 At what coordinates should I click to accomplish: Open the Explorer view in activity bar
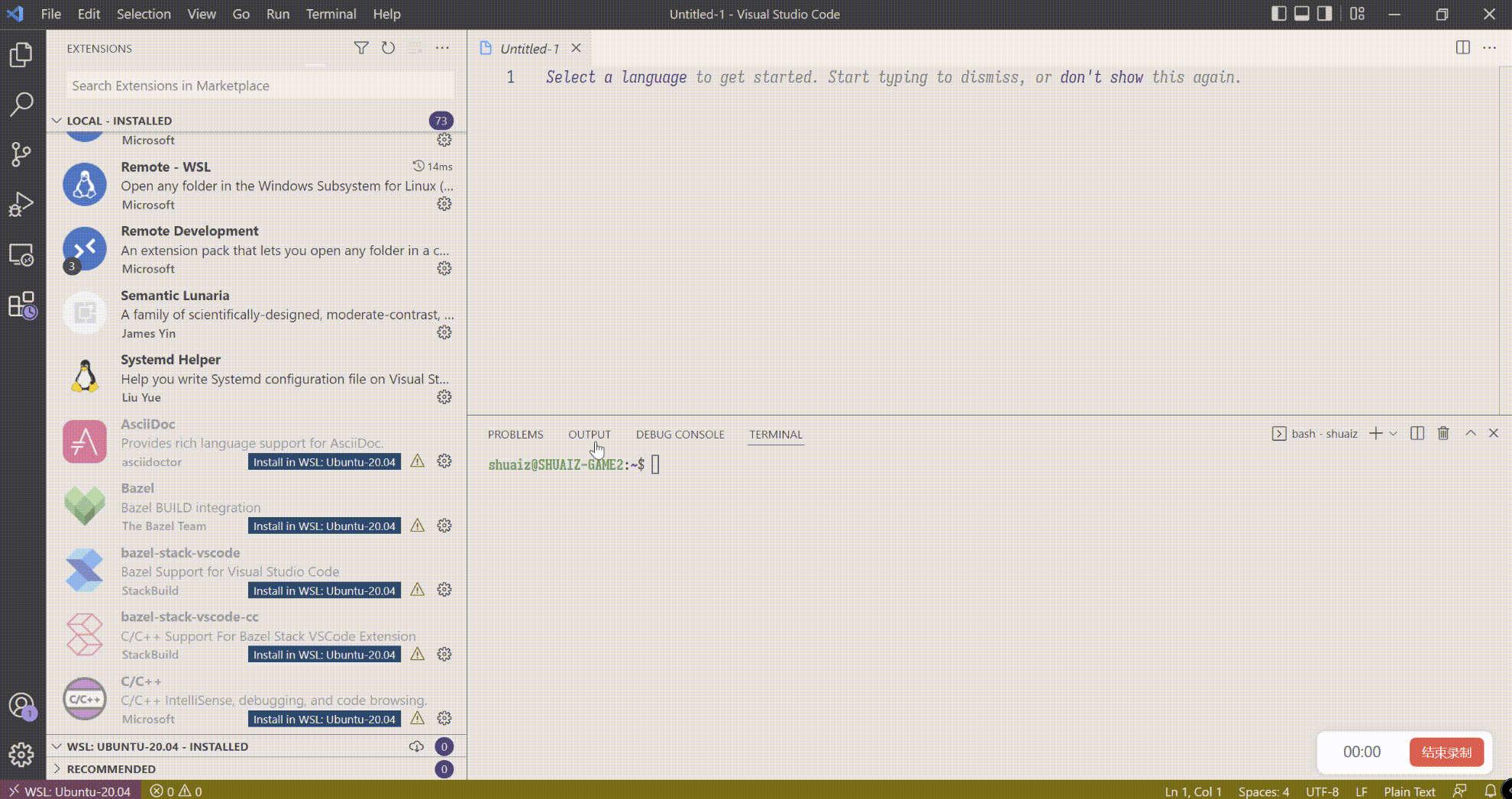pyautogui.click(x=21, y=54)
